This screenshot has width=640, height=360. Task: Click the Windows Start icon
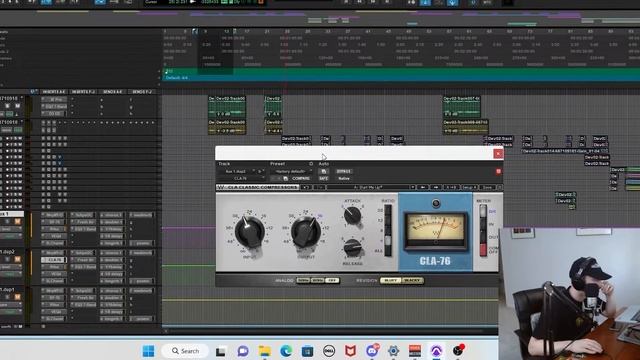149,351
